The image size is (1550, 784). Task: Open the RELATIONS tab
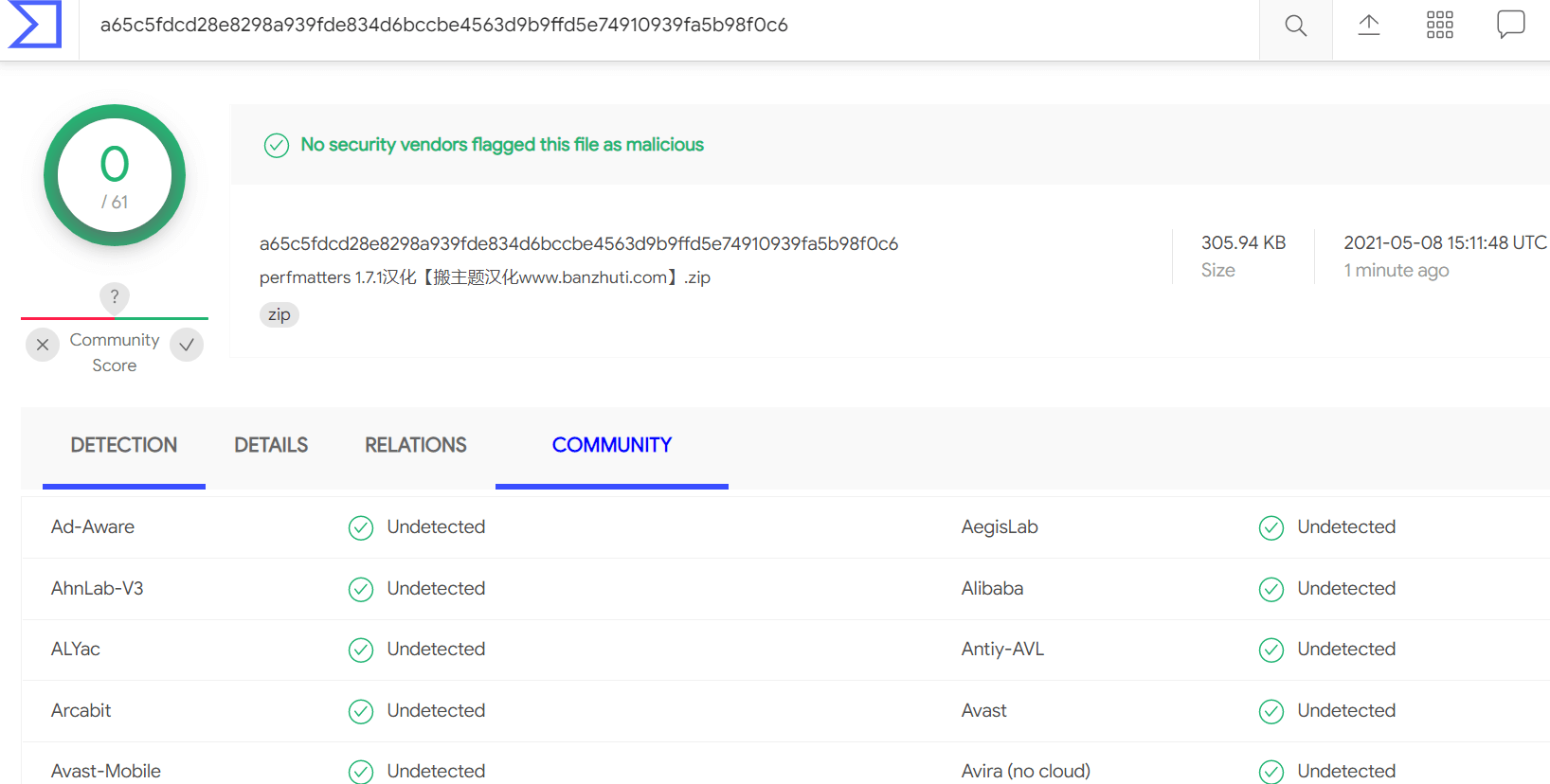(416, 445)
